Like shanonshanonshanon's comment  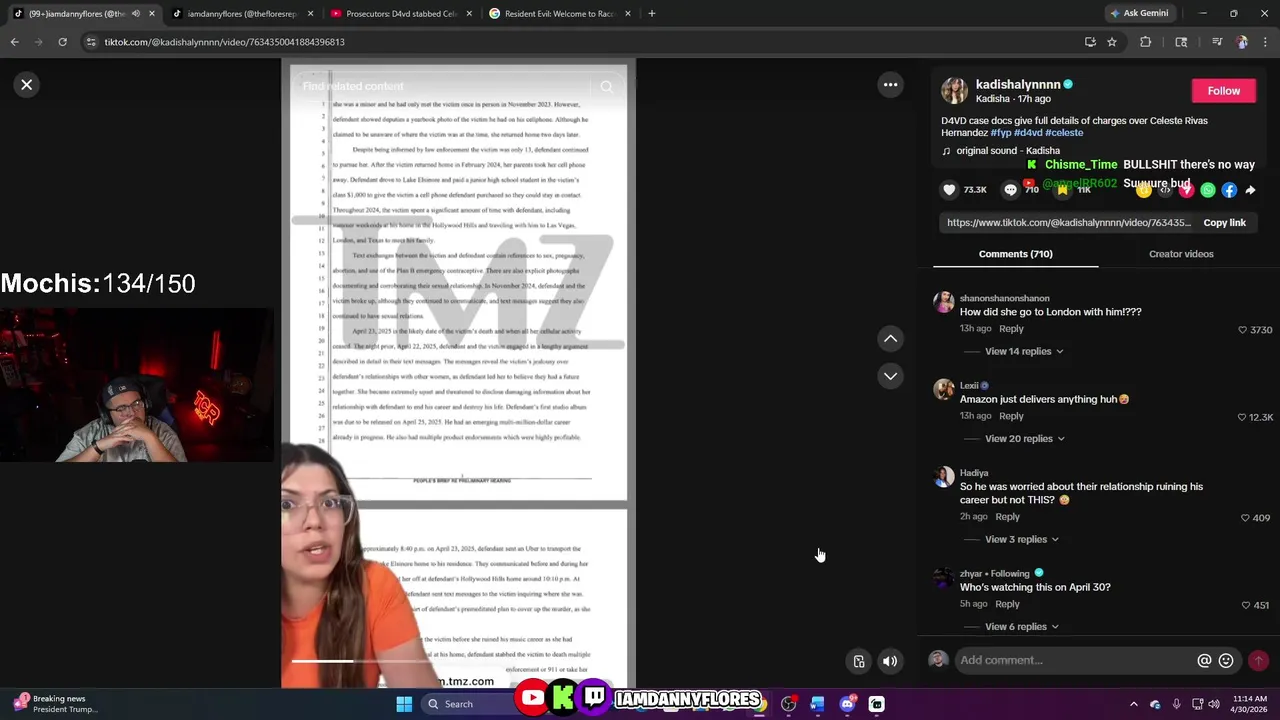point(1243,330)
